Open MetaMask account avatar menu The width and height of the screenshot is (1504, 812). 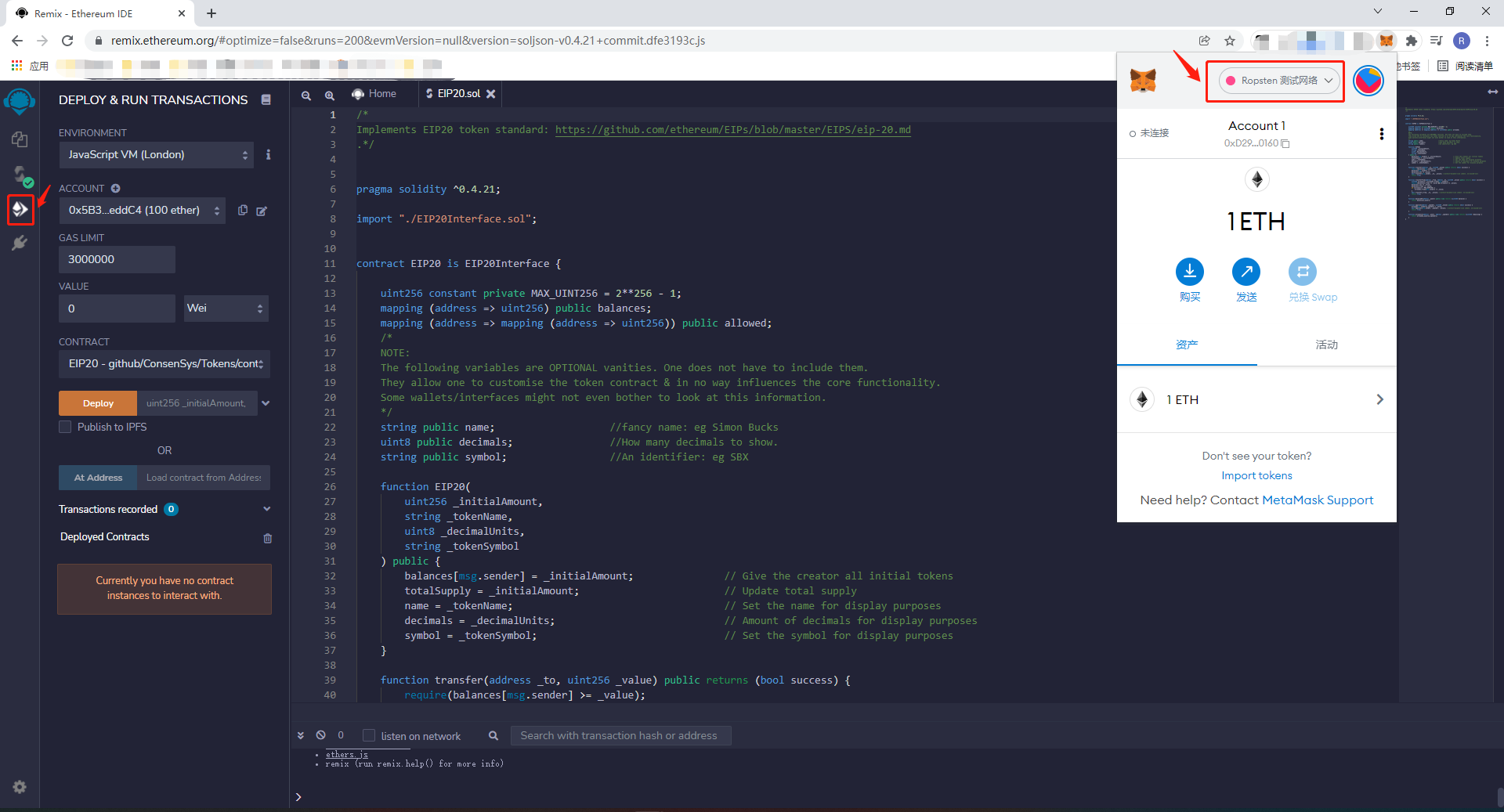pyautogui.click(x=1368, y=81)
